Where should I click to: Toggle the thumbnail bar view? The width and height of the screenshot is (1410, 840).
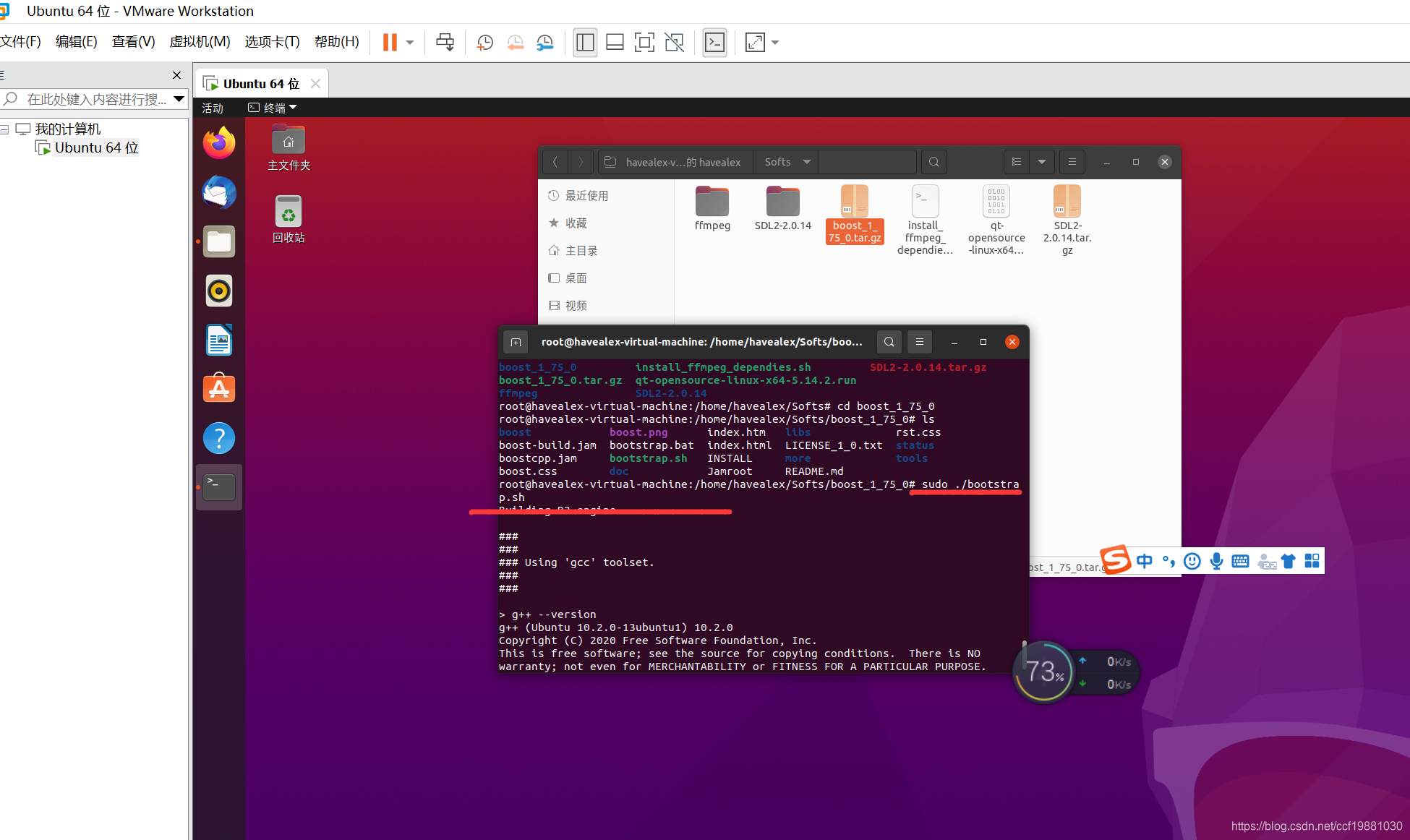pos(614,42)
